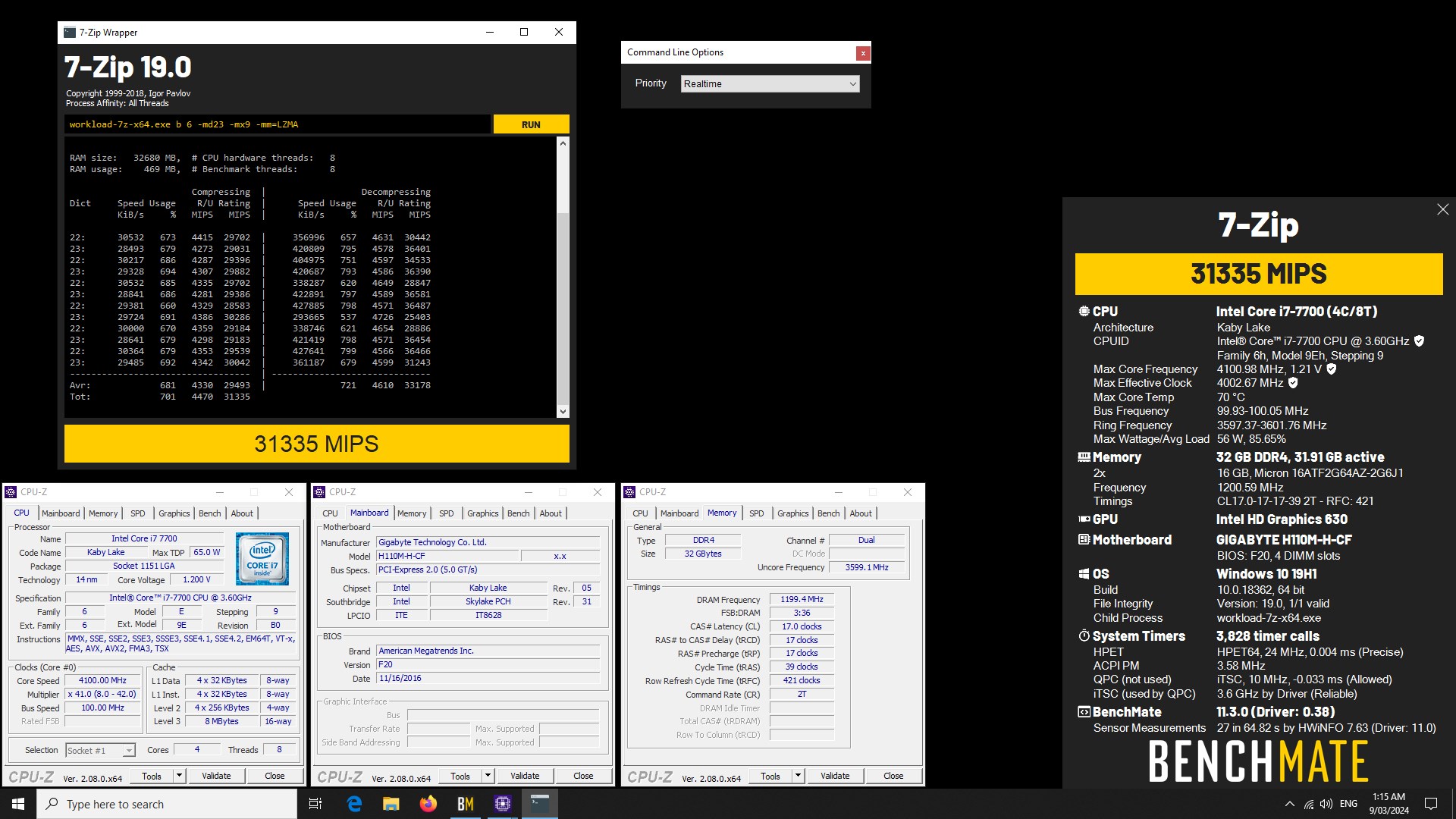Click Validate in Memory CPU-Z window
Screen dimensions: 1456x819
point(835,776)
